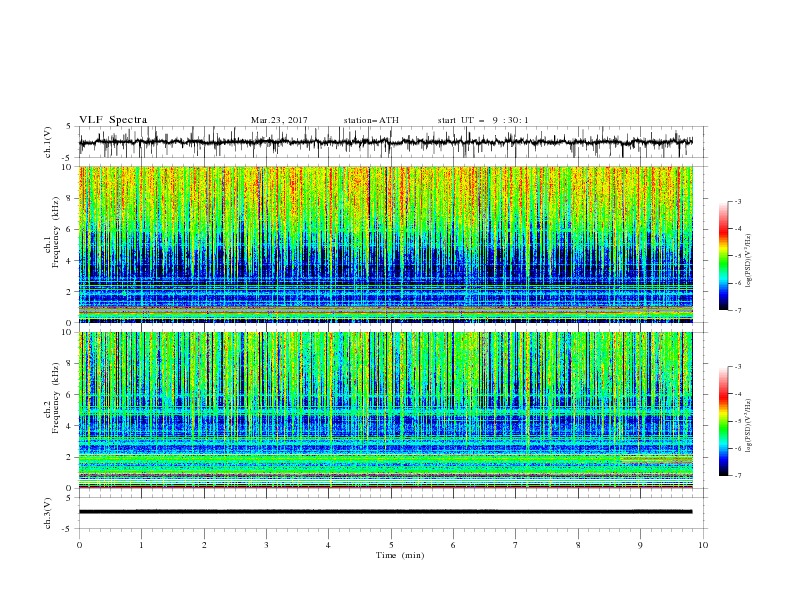Click the time axis tick label '0'

point(79,545)
